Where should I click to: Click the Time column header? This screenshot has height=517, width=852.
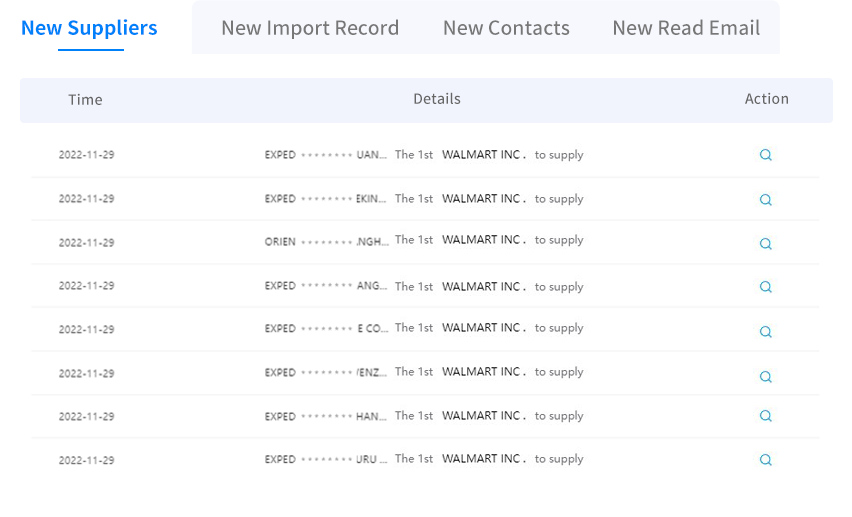point(85,100)
